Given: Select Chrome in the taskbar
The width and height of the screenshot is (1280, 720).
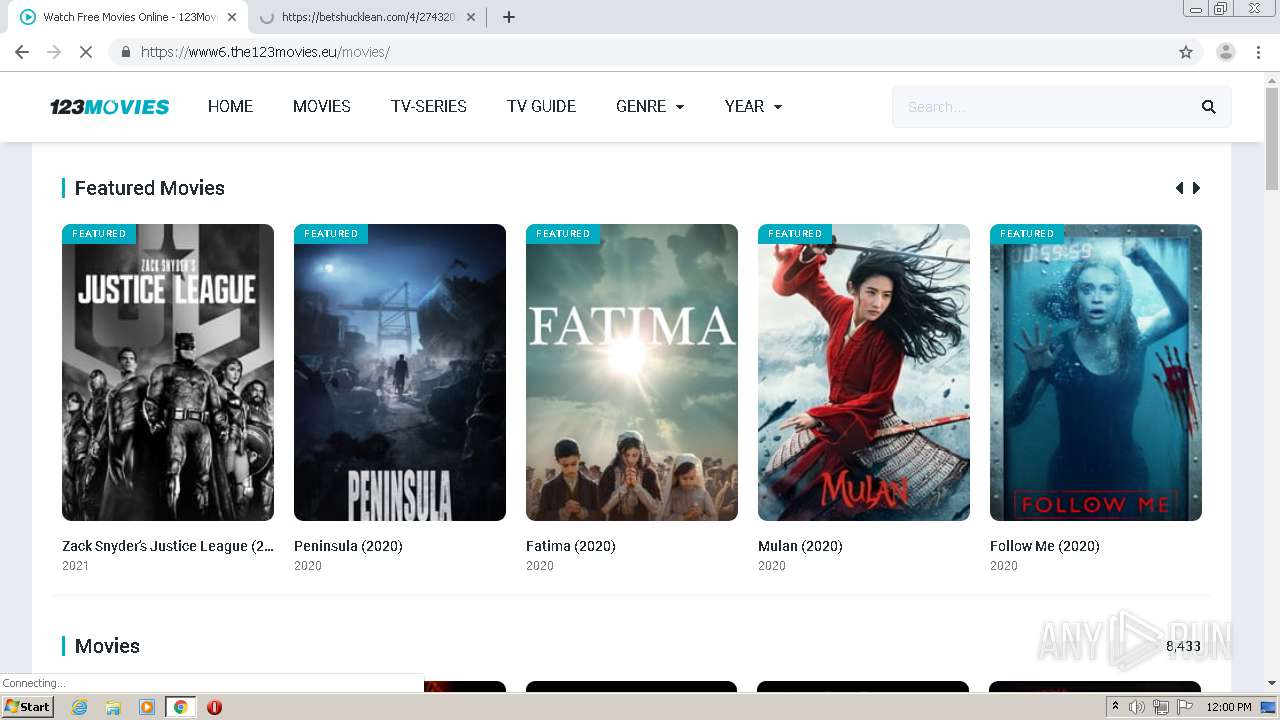Looking at the screenshot, I should pyautogui.click(x=180, y=707).
